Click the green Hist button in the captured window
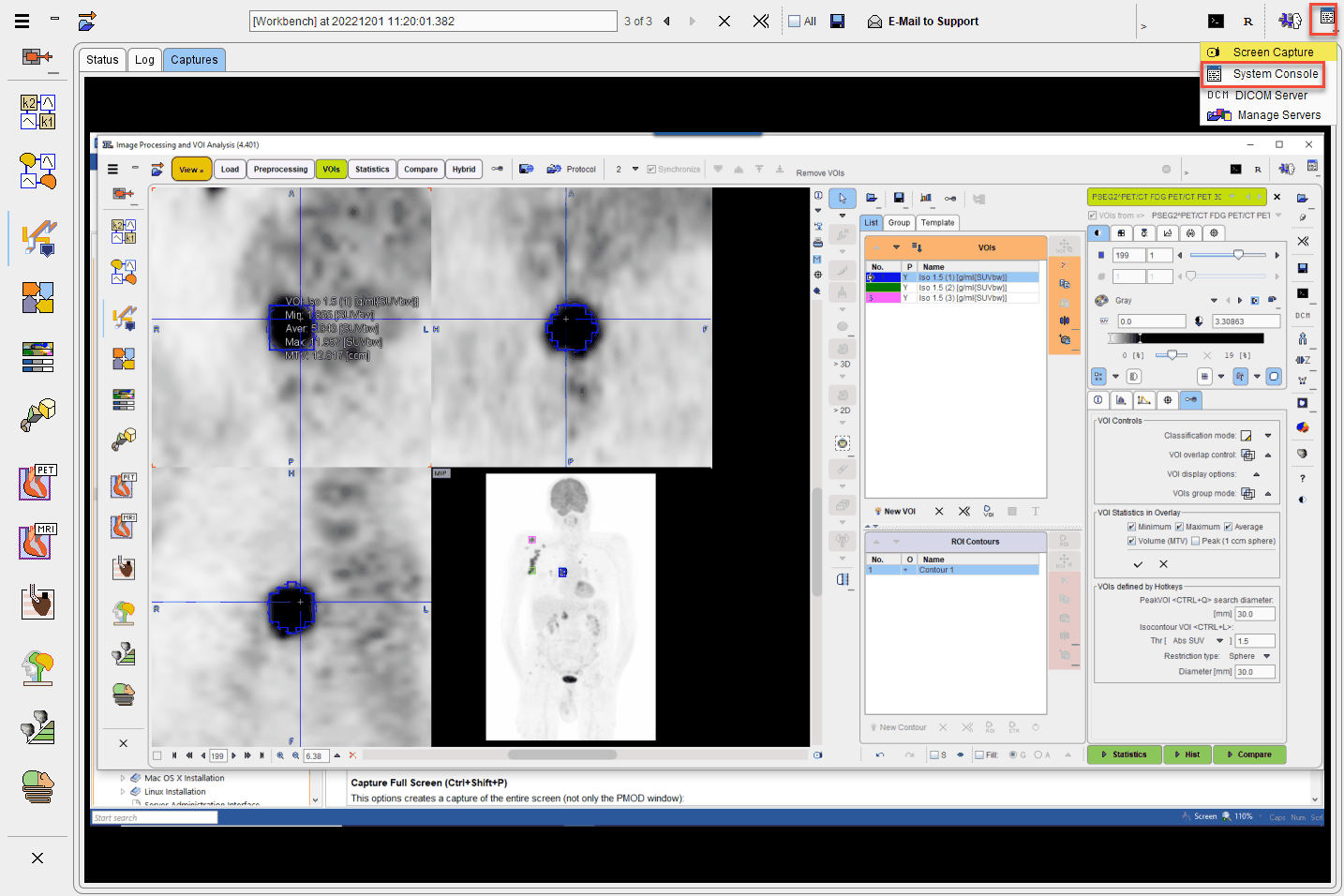The height and width of the screenshot is (896, 1344). [x=1187, y=754]
